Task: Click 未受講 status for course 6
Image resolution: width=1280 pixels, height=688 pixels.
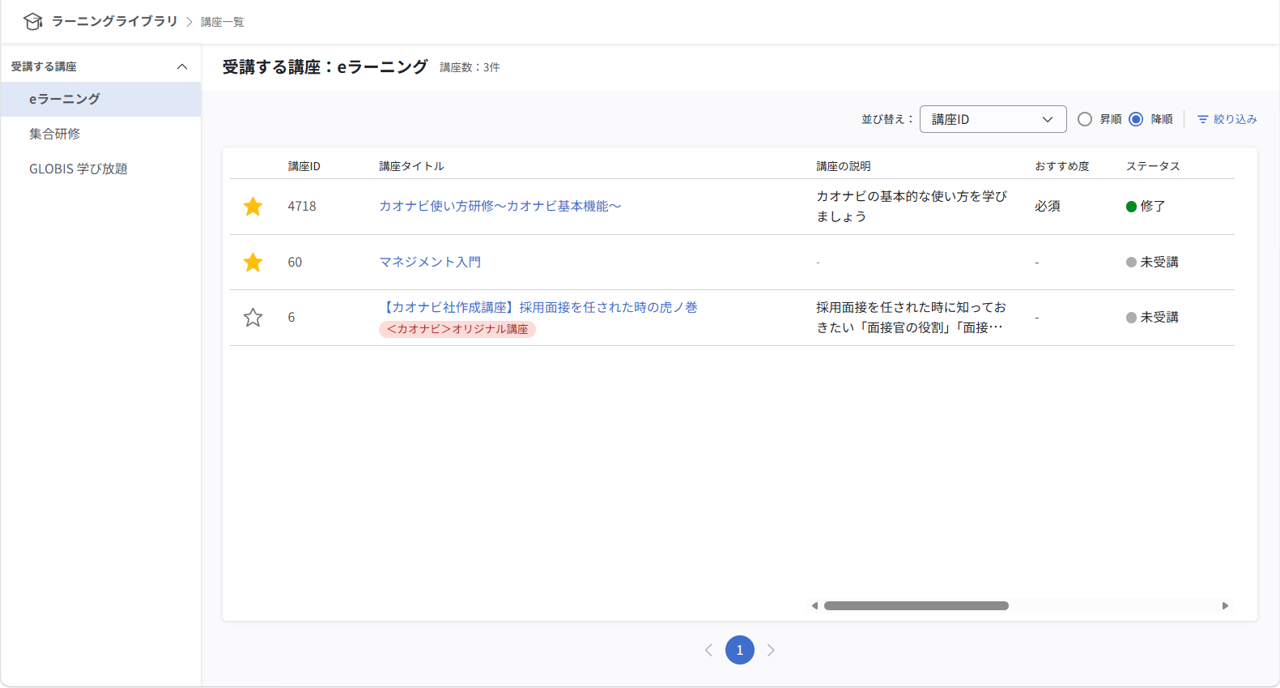Action: pos(1152,317)
